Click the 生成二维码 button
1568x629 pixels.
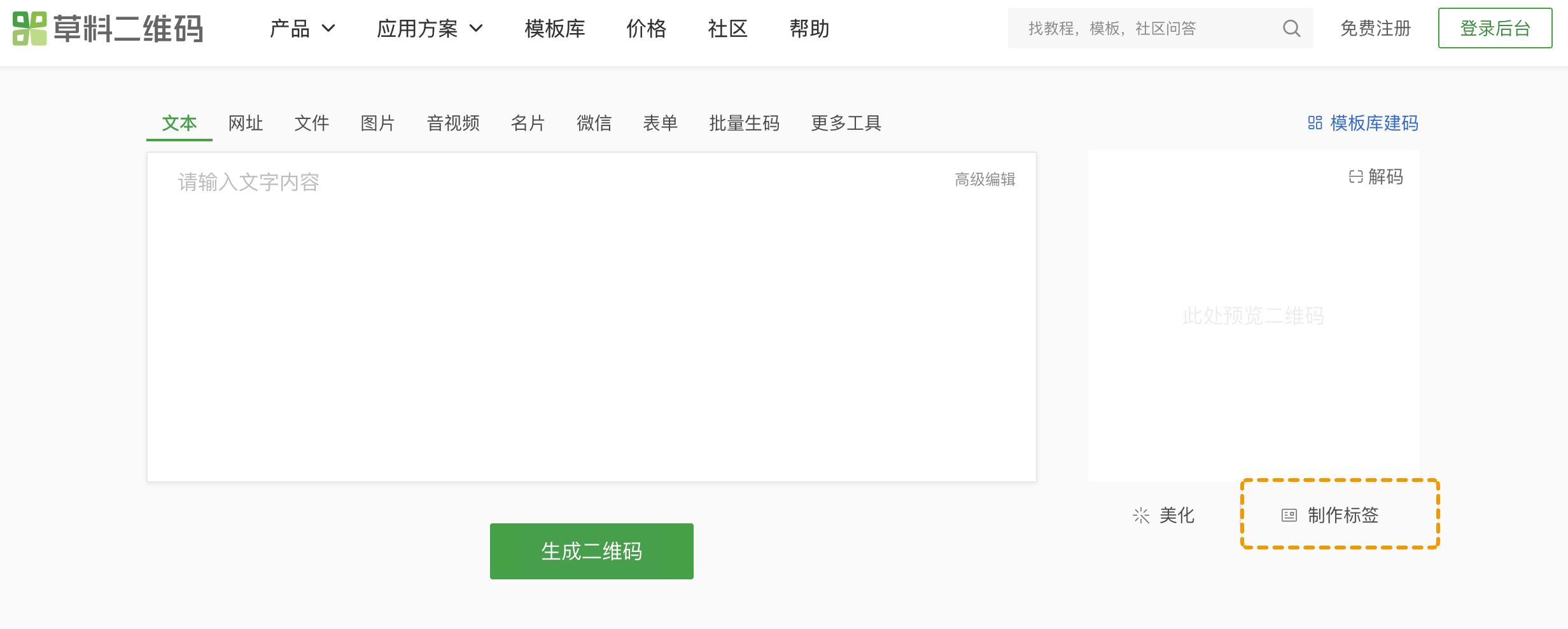click(591, 550)
